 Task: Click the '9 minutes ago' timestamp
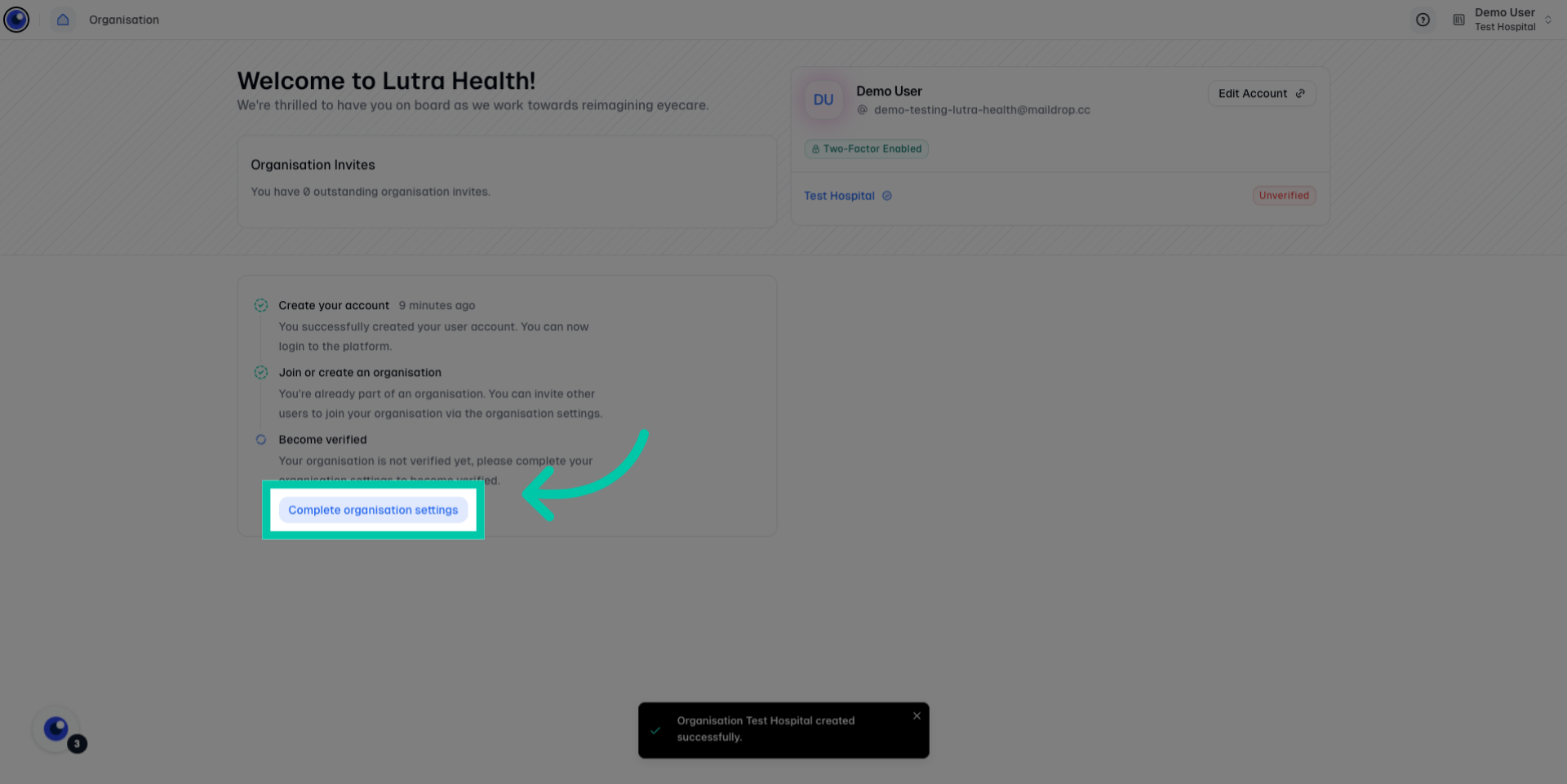pos(437,305)
